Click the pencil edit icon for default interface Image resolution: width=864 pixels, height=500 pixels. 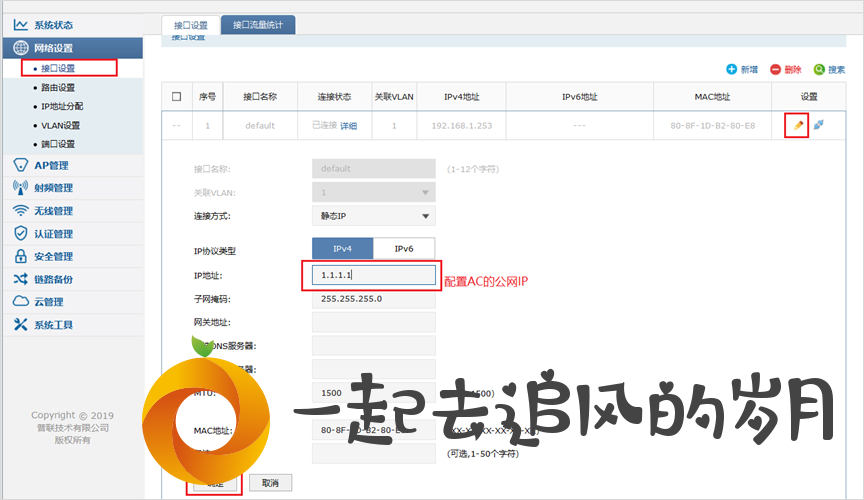pos(798,125)
